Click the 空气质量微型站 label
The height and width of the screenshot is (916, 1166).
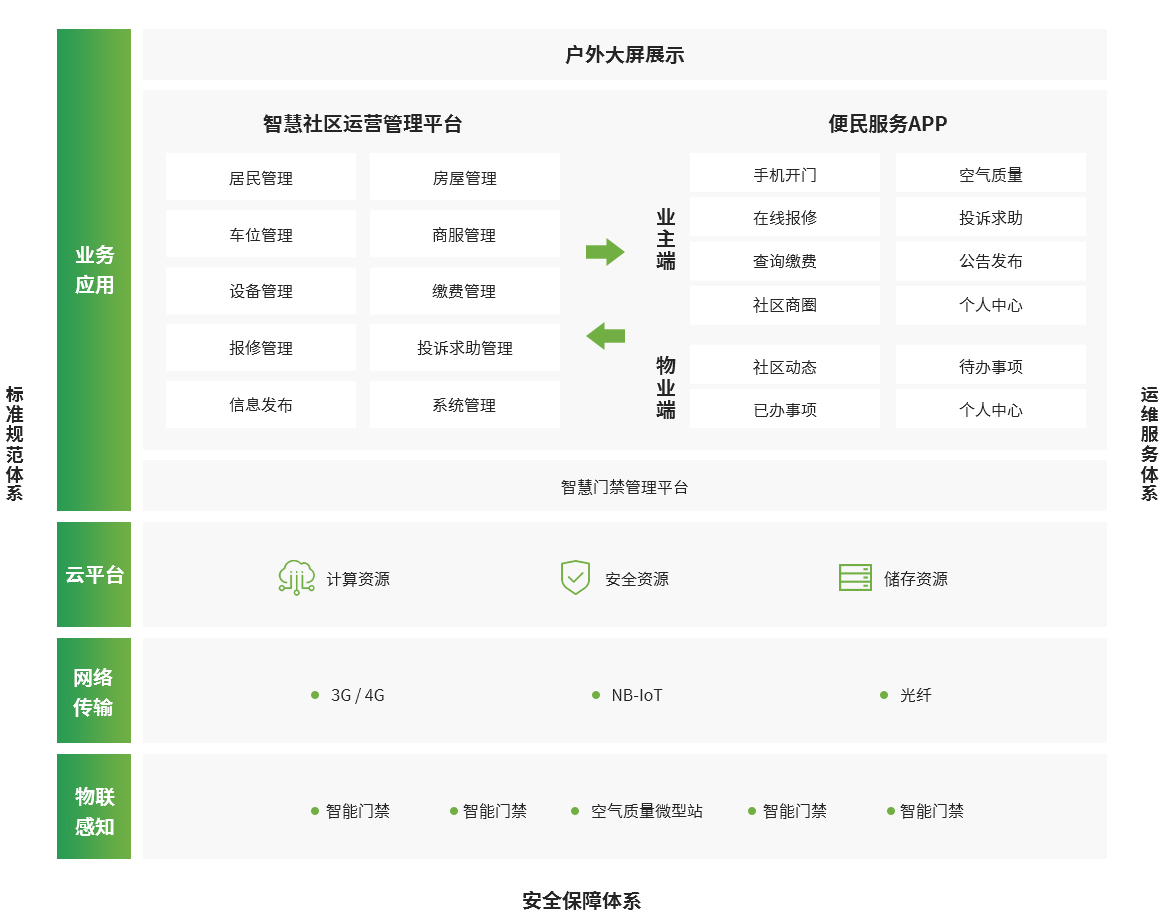coord(646,811)
